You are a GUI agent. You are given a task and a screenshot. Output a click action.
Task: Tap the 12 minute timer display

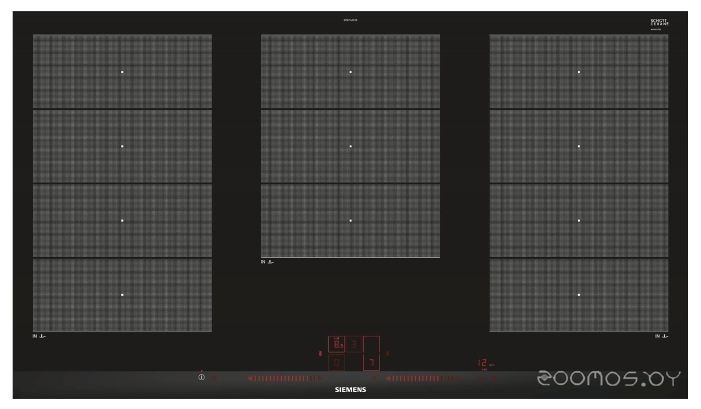pyautogui.click(x=485, y=363)
